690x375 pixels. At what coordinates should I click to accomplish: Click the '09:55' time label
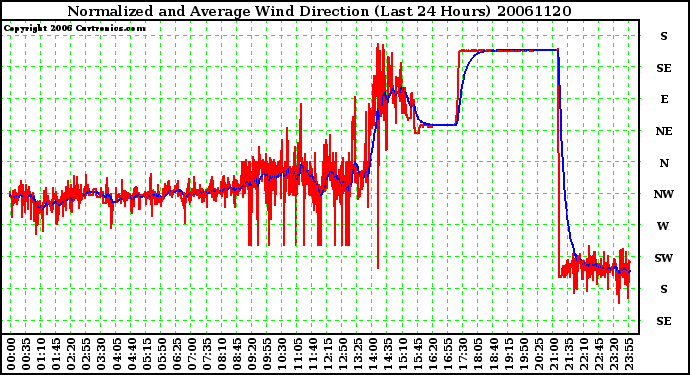point(267,354)
